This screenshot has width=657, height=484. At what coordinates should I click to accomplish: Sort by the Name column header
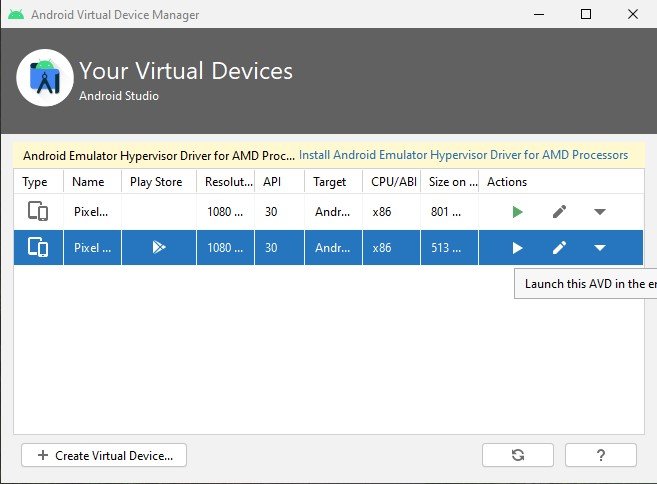coord(92,182)
